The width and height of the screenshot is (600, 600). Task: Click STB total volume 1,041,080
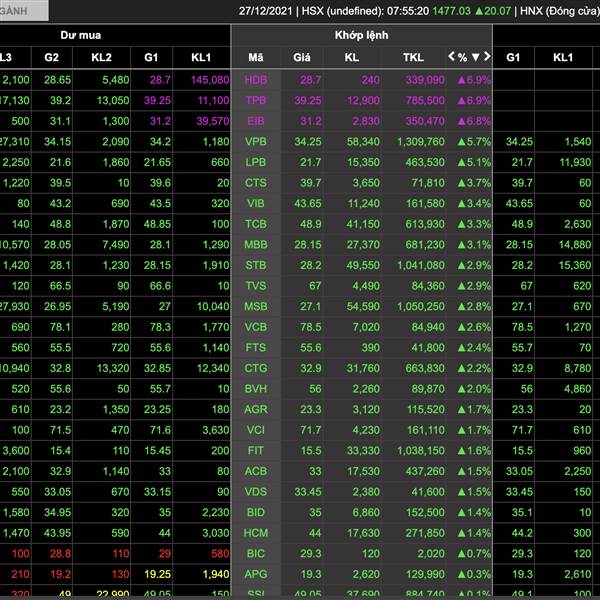click(421, 265)
